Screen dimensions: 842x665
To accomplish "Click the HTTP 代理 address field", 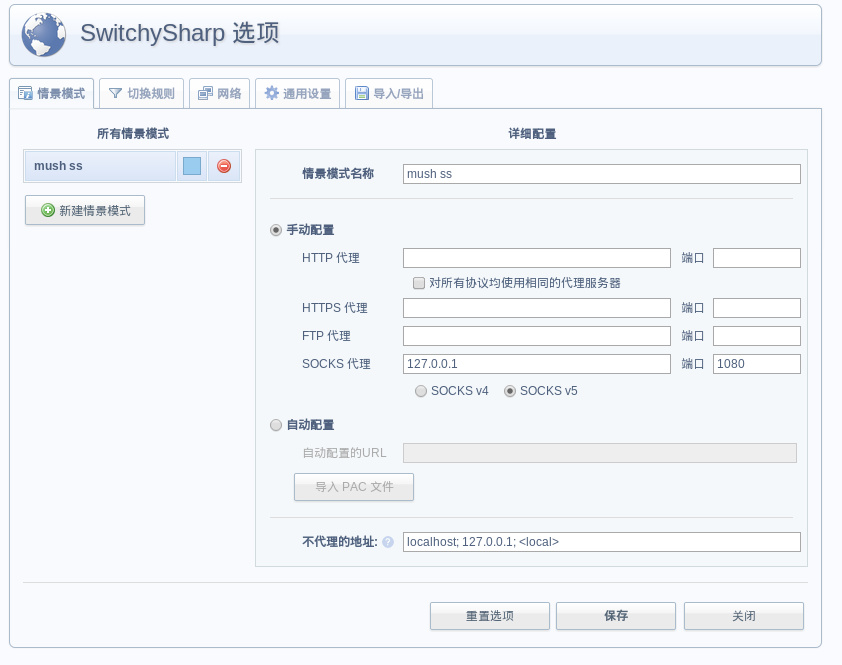I will pyautogui.click(x=536, y=258).
